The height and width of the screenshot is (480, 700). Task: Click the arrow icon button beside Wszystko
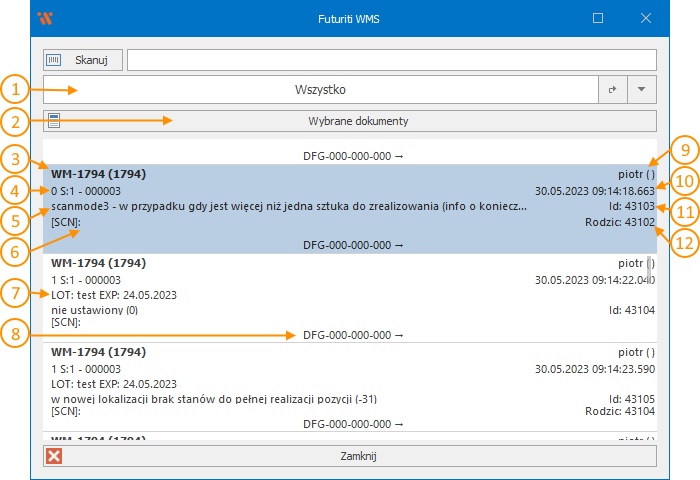coord(613,90)
